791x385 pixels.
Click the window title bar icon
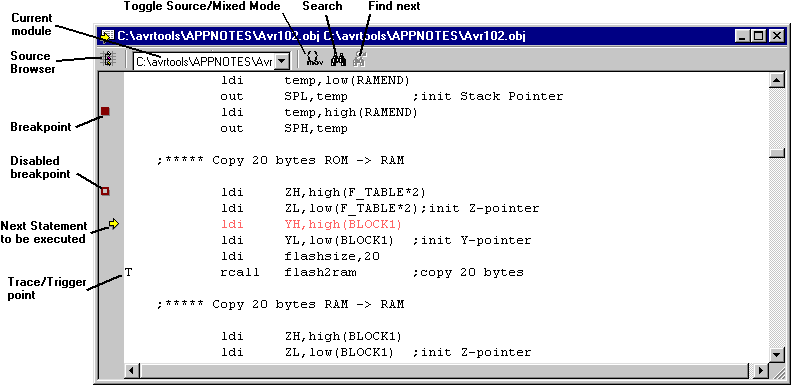coord(107,36)
